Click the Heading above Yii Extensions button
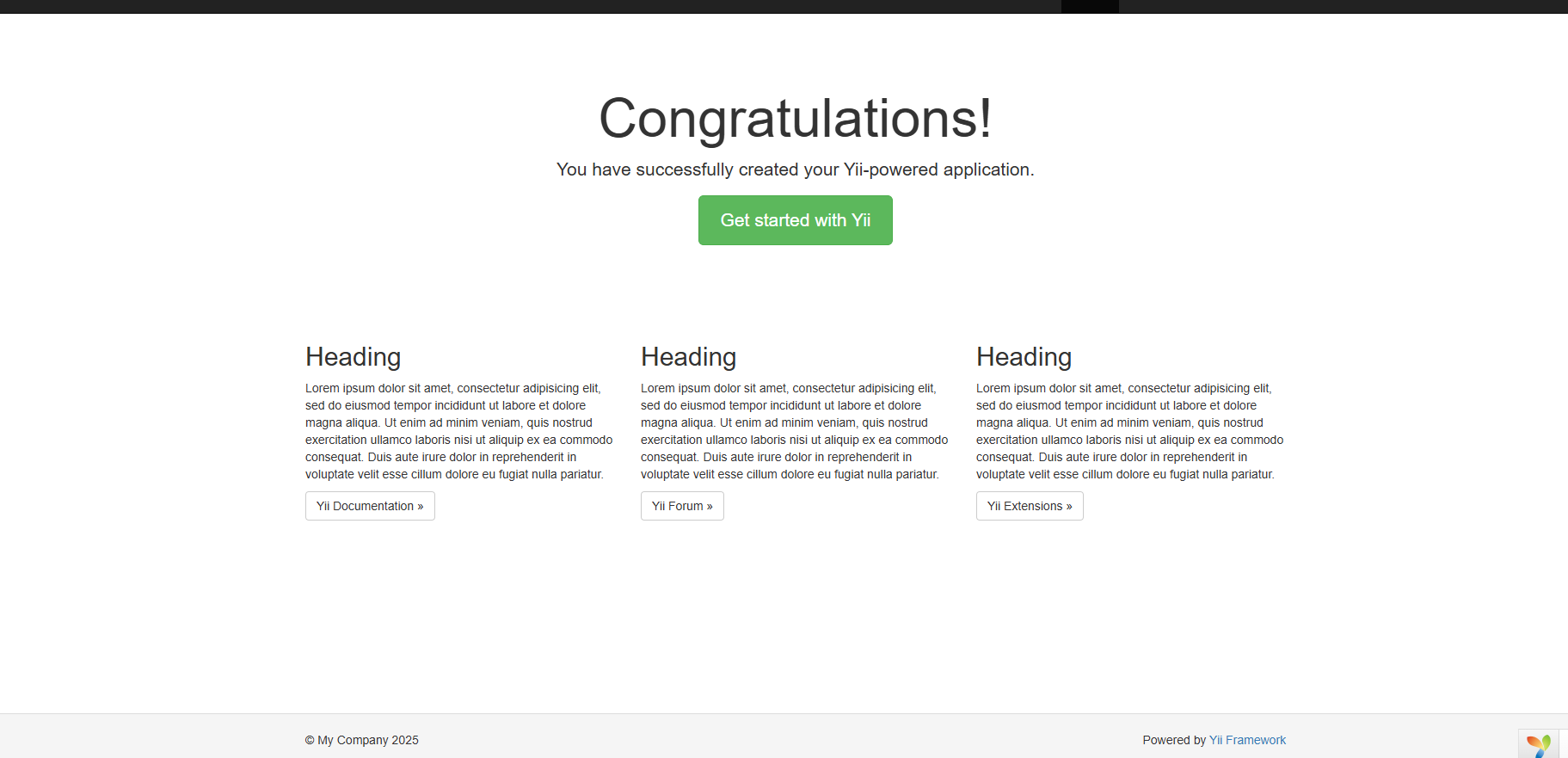Viewport: 1568px width, 758px height. tap(1024, 357)
